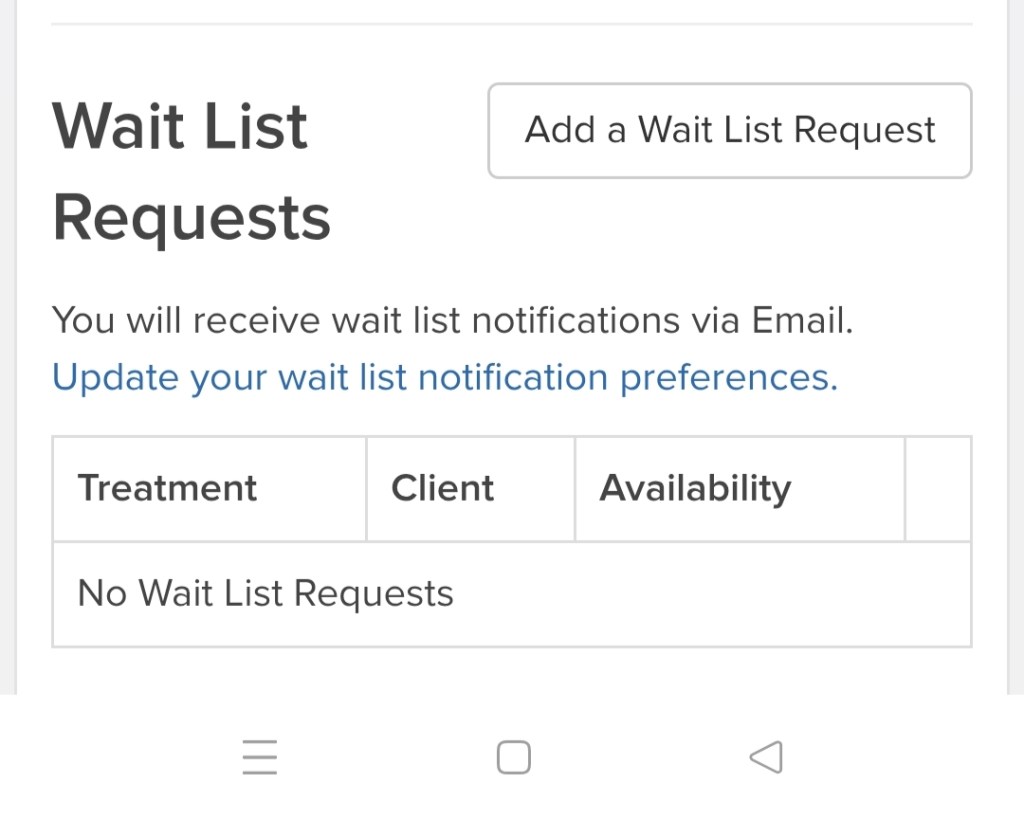
Task: Tap the Android home square icon
Action: point(513,758)
